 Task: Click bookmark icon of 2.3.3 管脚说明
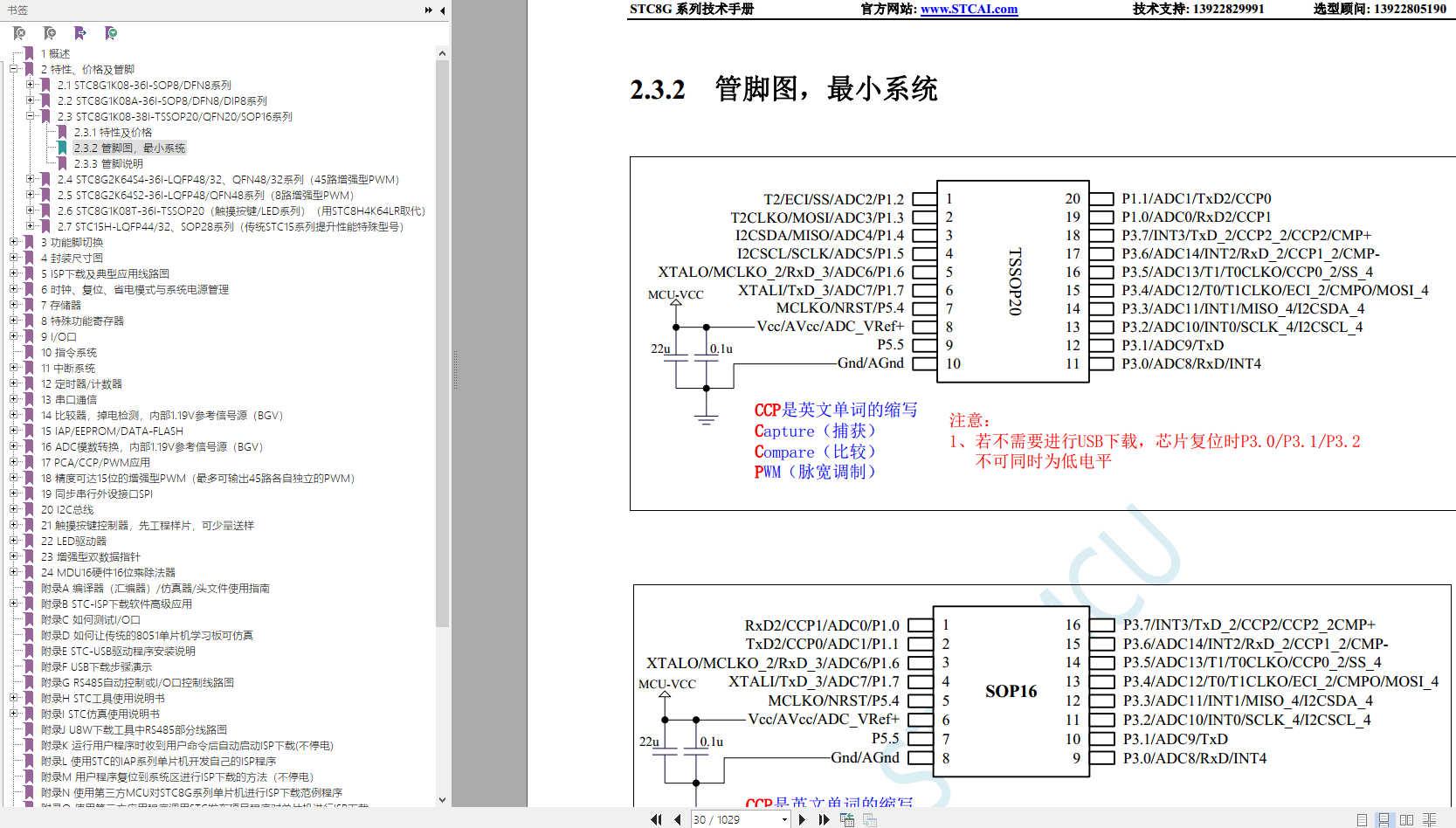click(62, 163)
